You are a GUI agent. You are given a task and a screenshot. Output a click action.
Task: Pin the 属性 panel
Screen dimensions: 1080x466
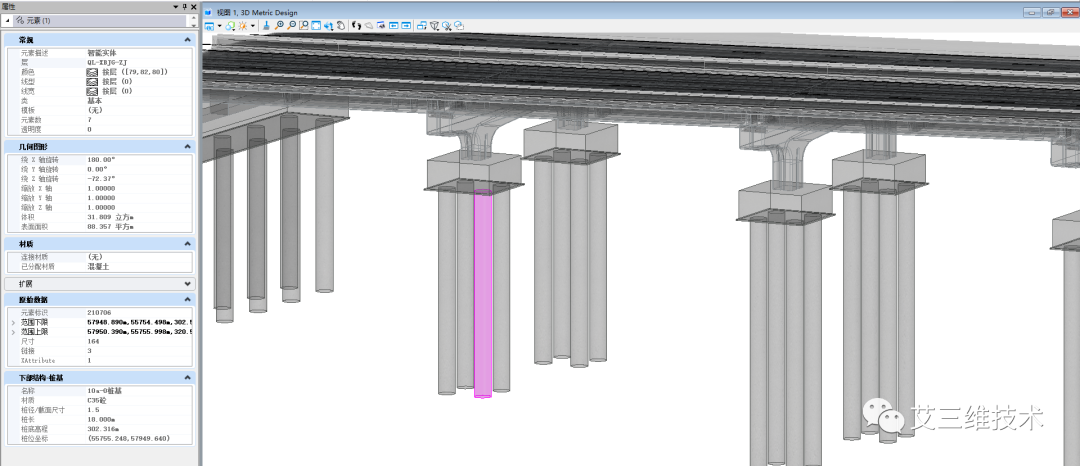tap(184, 6)
